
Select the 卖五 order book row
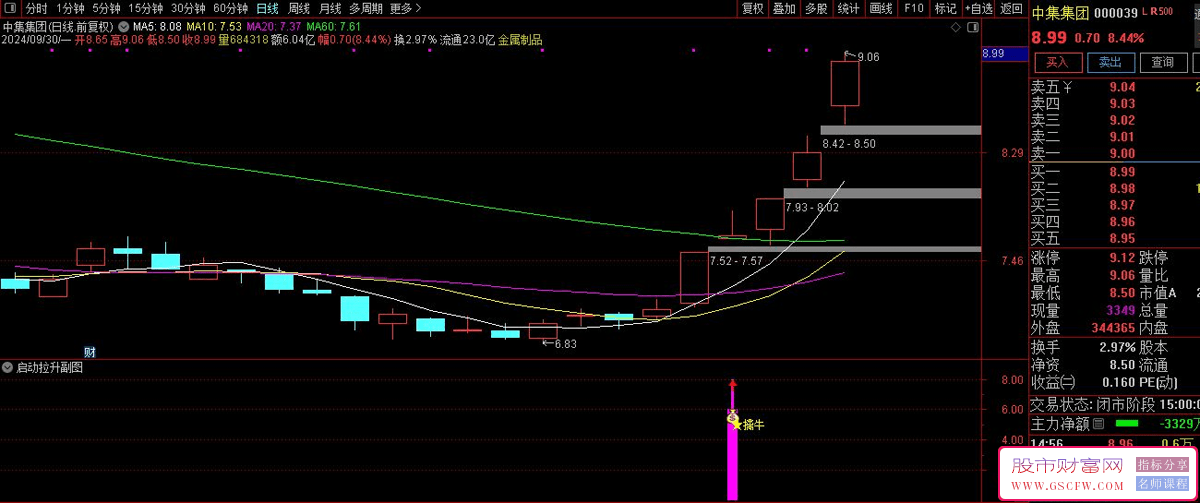pos(1115,88)
